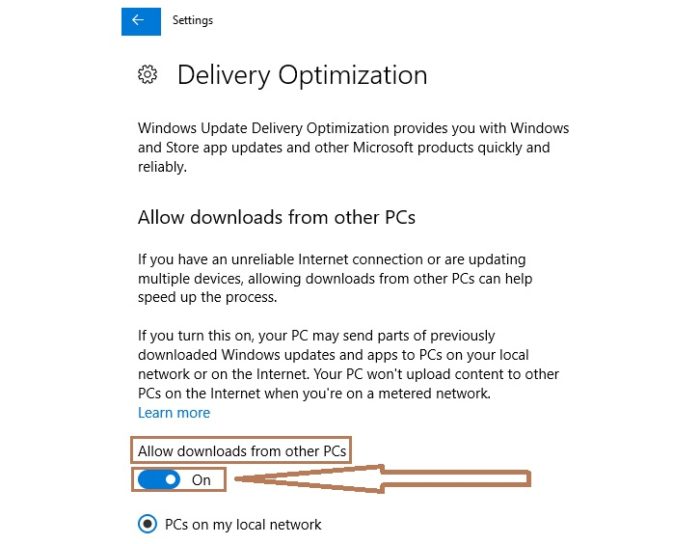This screenshot has height=544, width=700.
Task: Click the boxed Allow downloads from other PCs label
Action: 242,451
